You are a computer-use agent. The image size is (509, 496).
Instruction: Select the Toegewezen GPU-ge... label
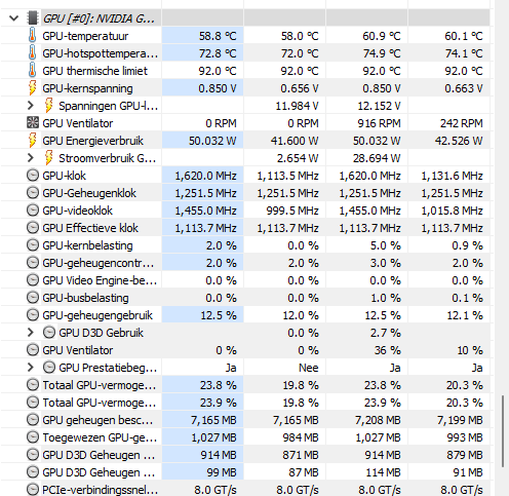(x=100, y=438)
